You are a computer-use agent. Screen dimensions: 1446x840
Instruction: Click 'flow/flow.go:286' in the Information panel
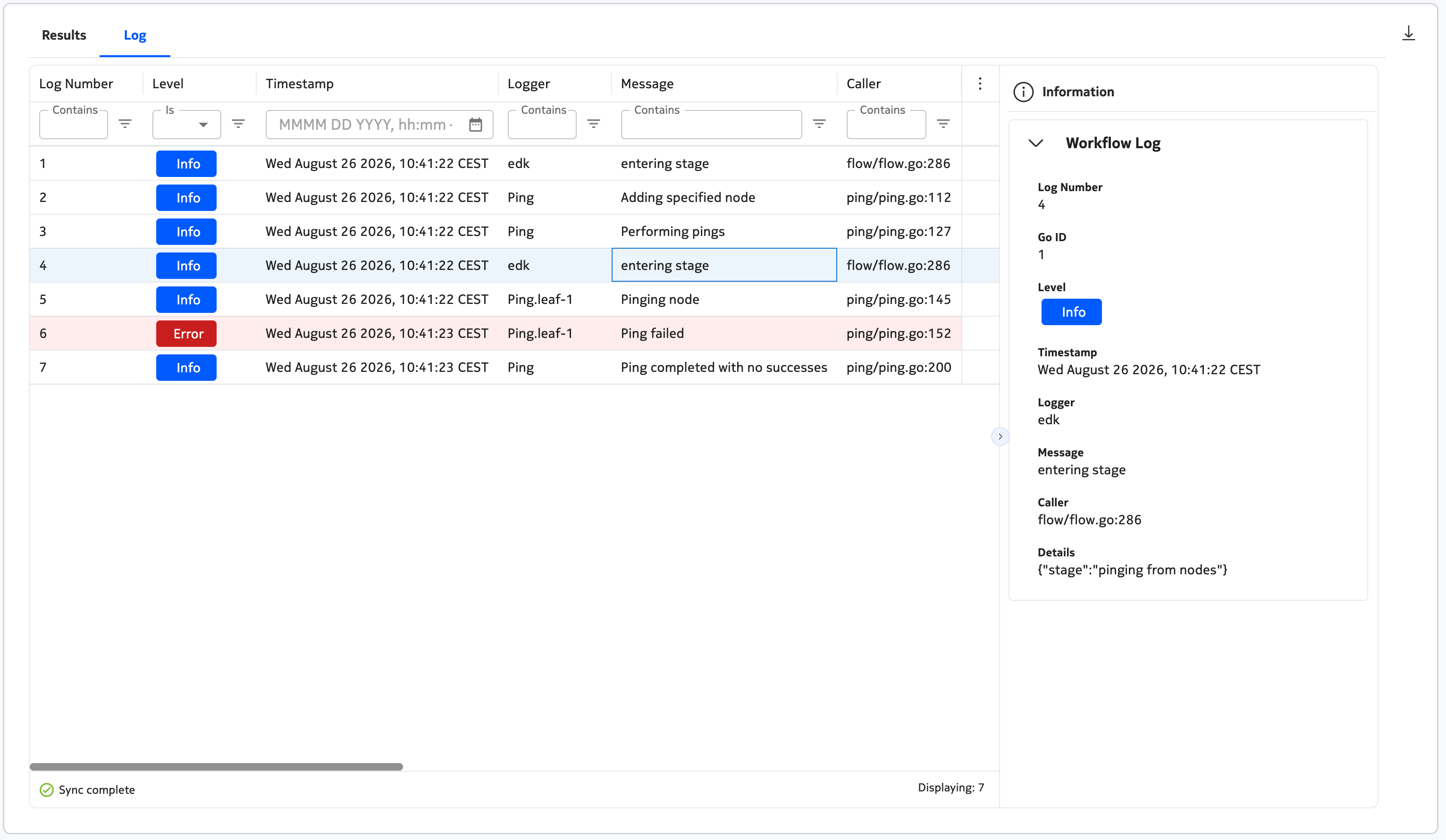(1089, 520)
